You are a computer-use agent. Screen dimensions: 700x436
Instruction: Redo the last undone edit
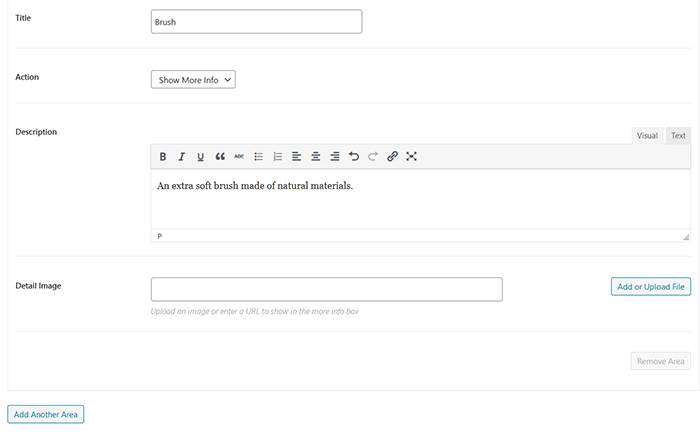pyautogui.click(x=373, y=157)
